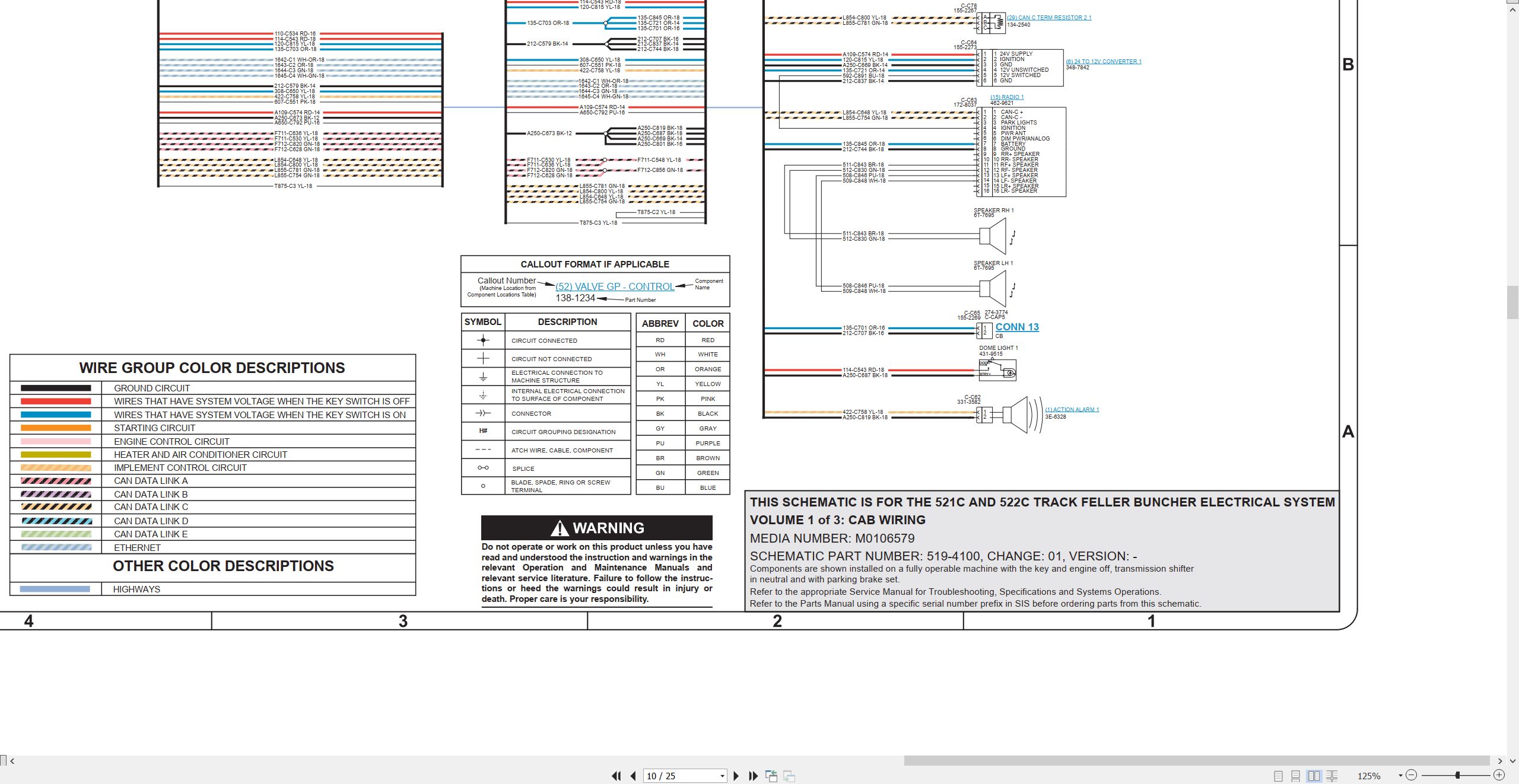Click the STARTING CIRCUIT orange swatch
1519x784 pixels.
[x=56, y=428]
